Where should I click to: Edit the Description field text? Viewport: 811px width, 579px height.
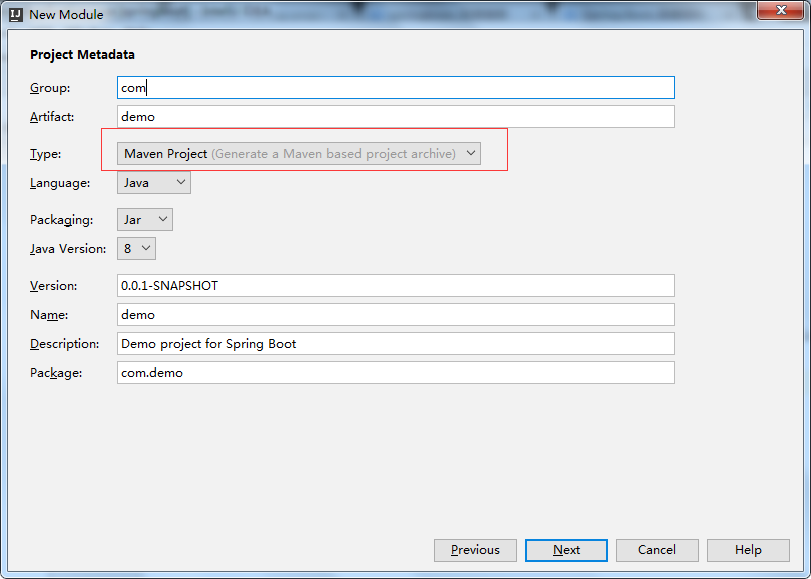click(396, 344)
